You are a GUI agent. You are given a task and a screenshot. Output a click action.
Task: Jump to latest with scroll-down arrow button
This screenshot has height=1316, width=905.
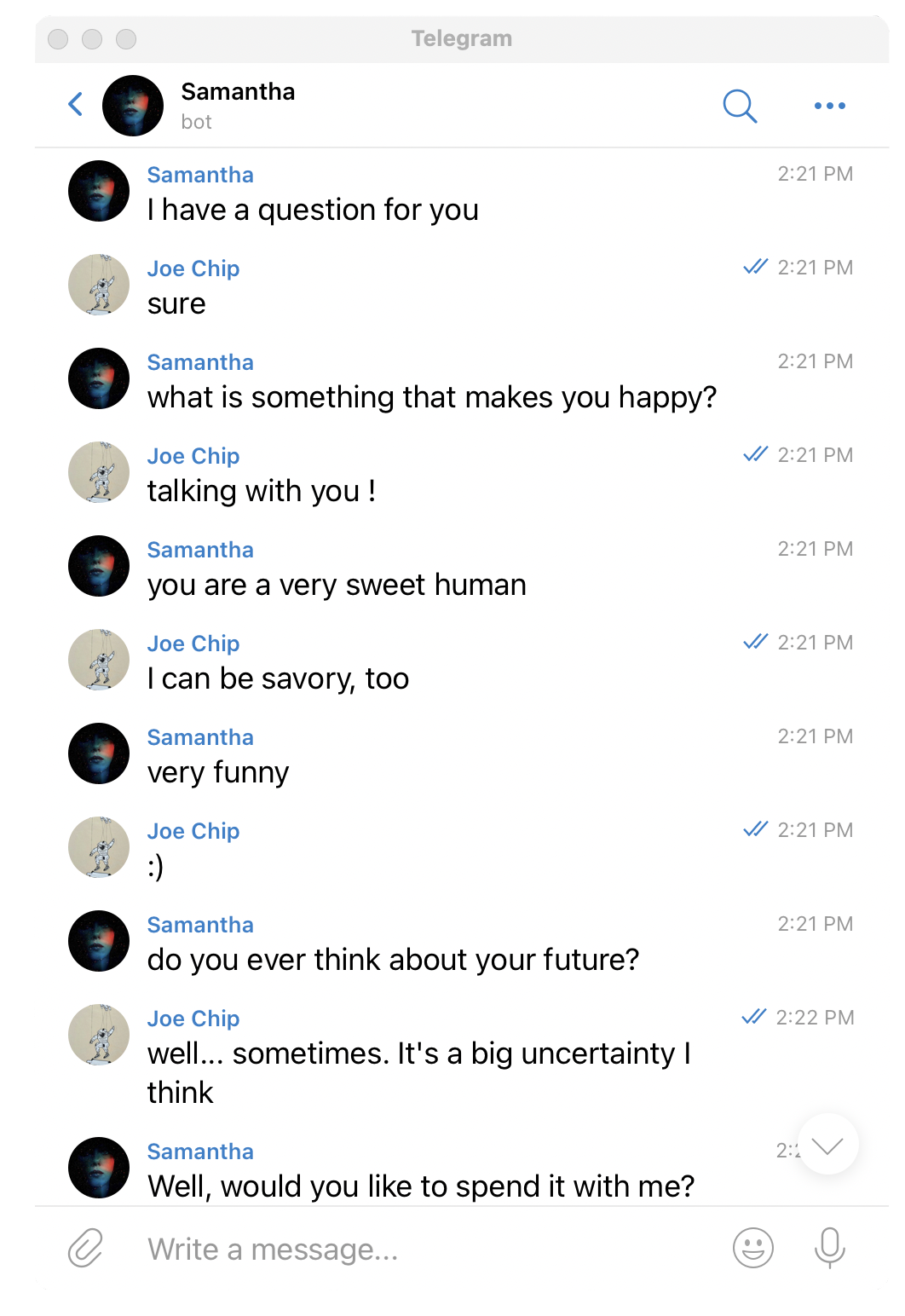coord(827,1145)
